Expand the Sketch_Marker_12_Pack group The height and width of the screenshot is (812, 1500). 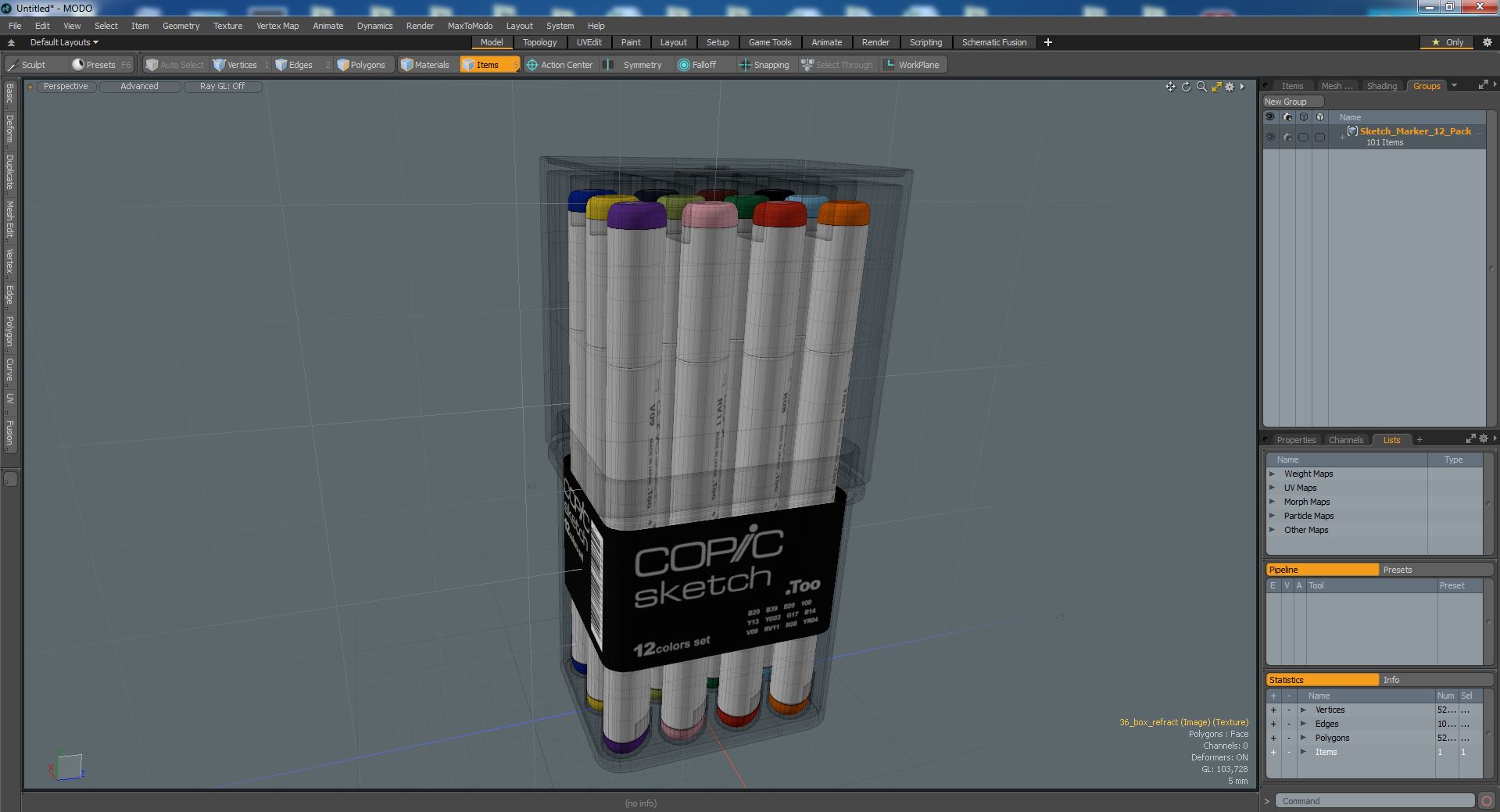(1342, 137)
